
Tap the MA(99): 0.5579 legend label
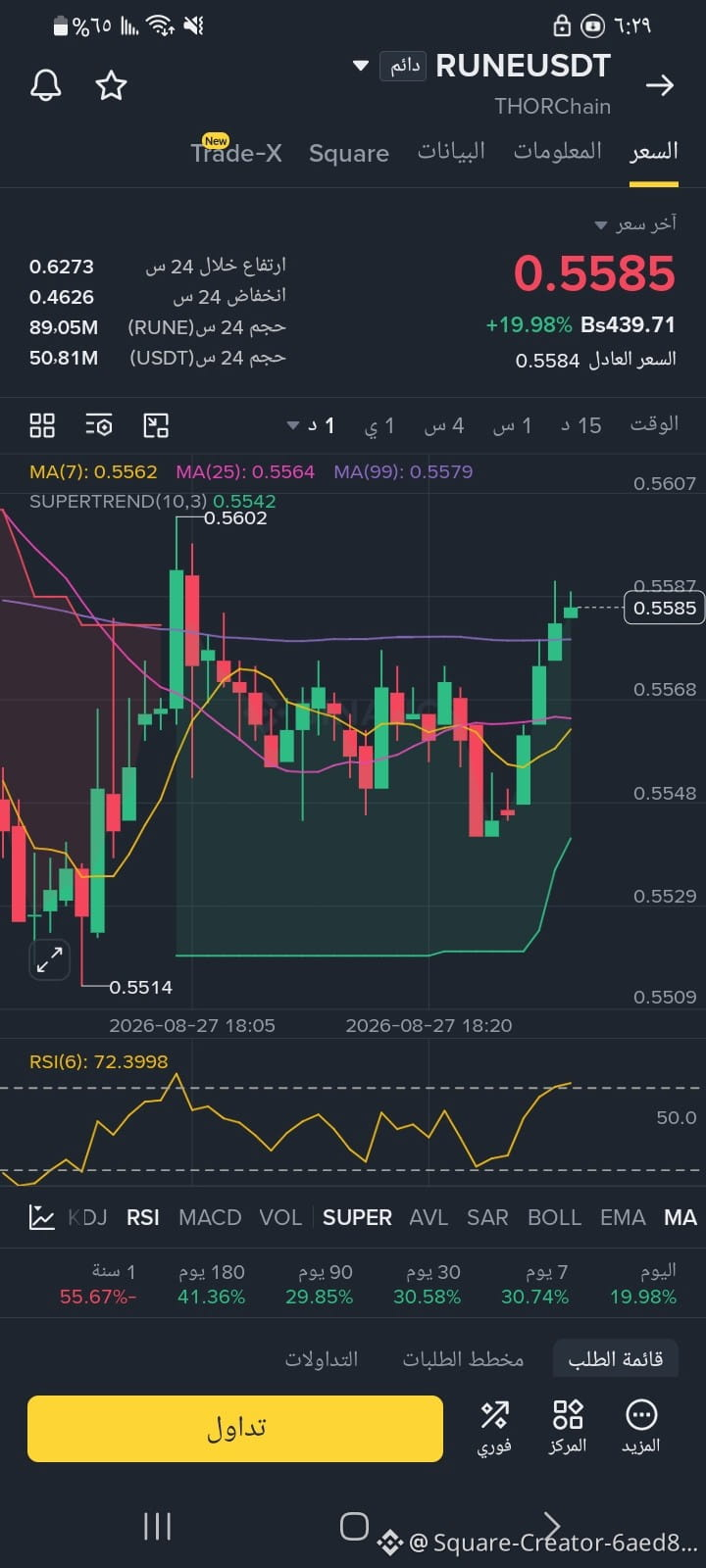click(403, 471)
